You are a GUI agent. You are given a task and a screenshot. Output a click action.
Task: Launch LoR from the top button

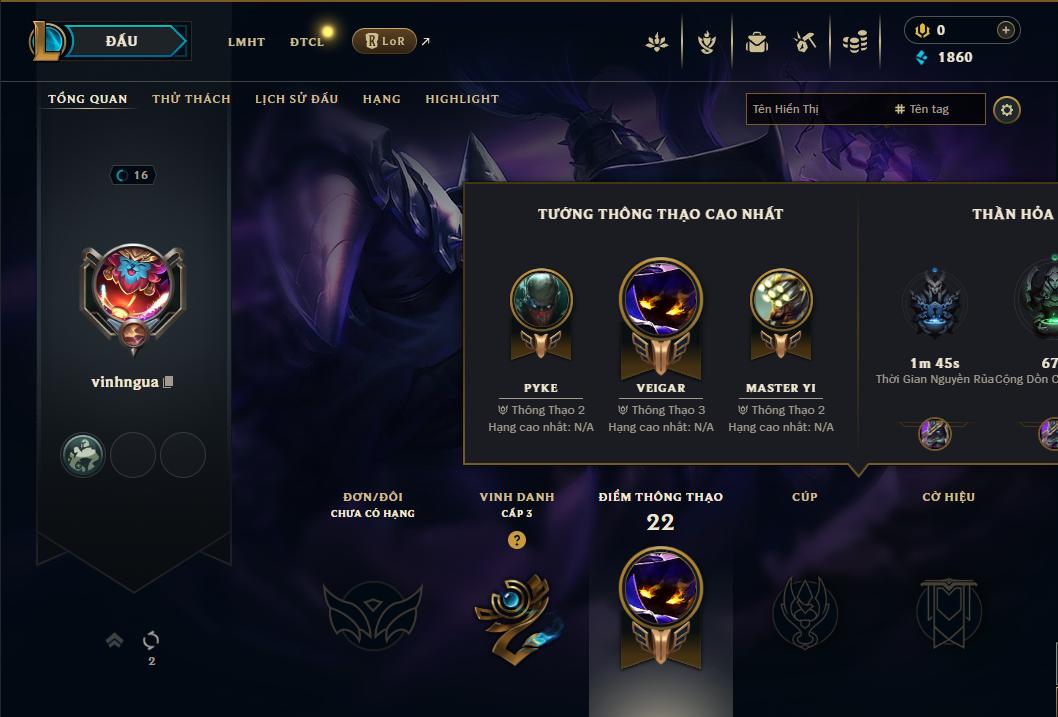coord(385,41)
